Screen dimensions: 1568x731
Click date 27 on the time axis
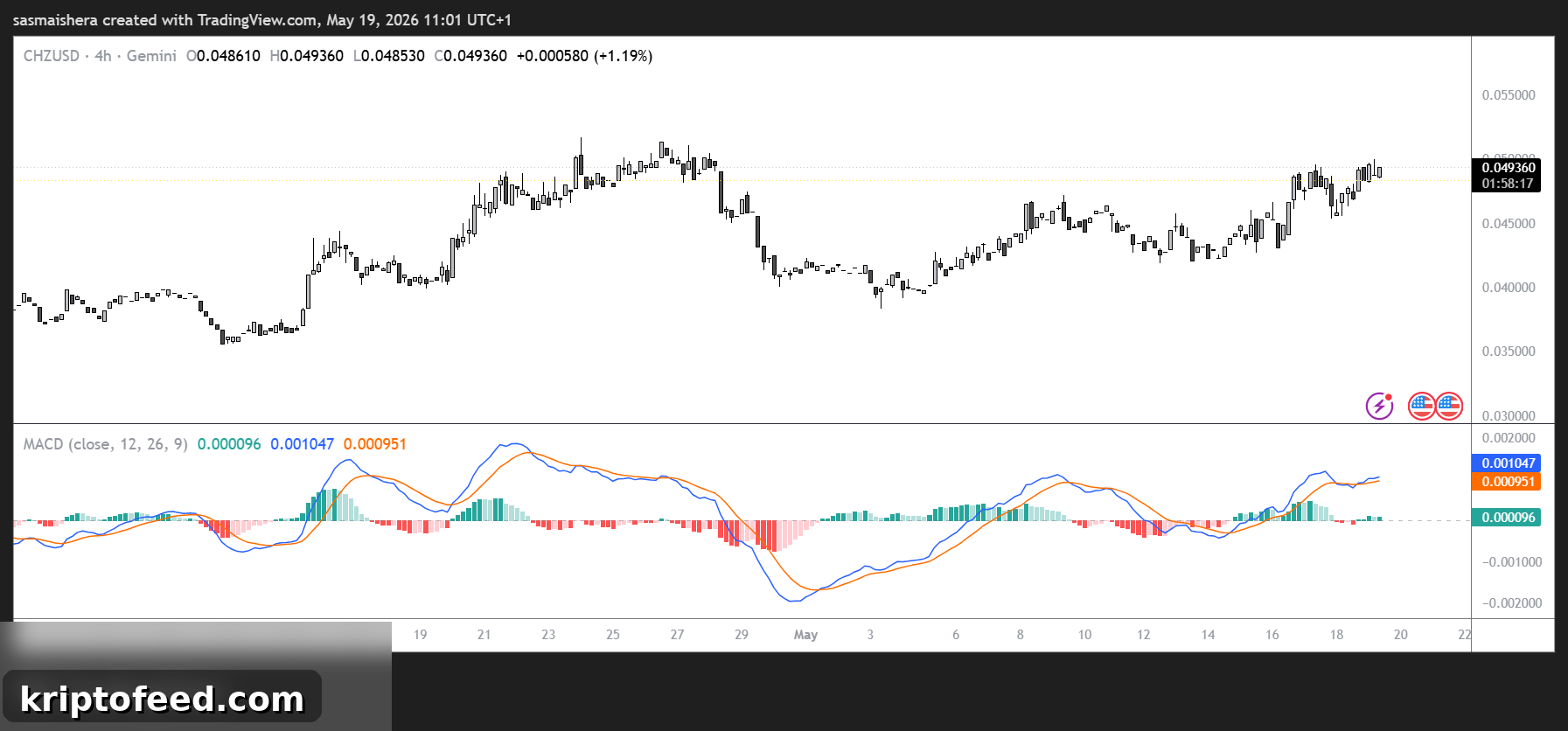tap(677, 635)
